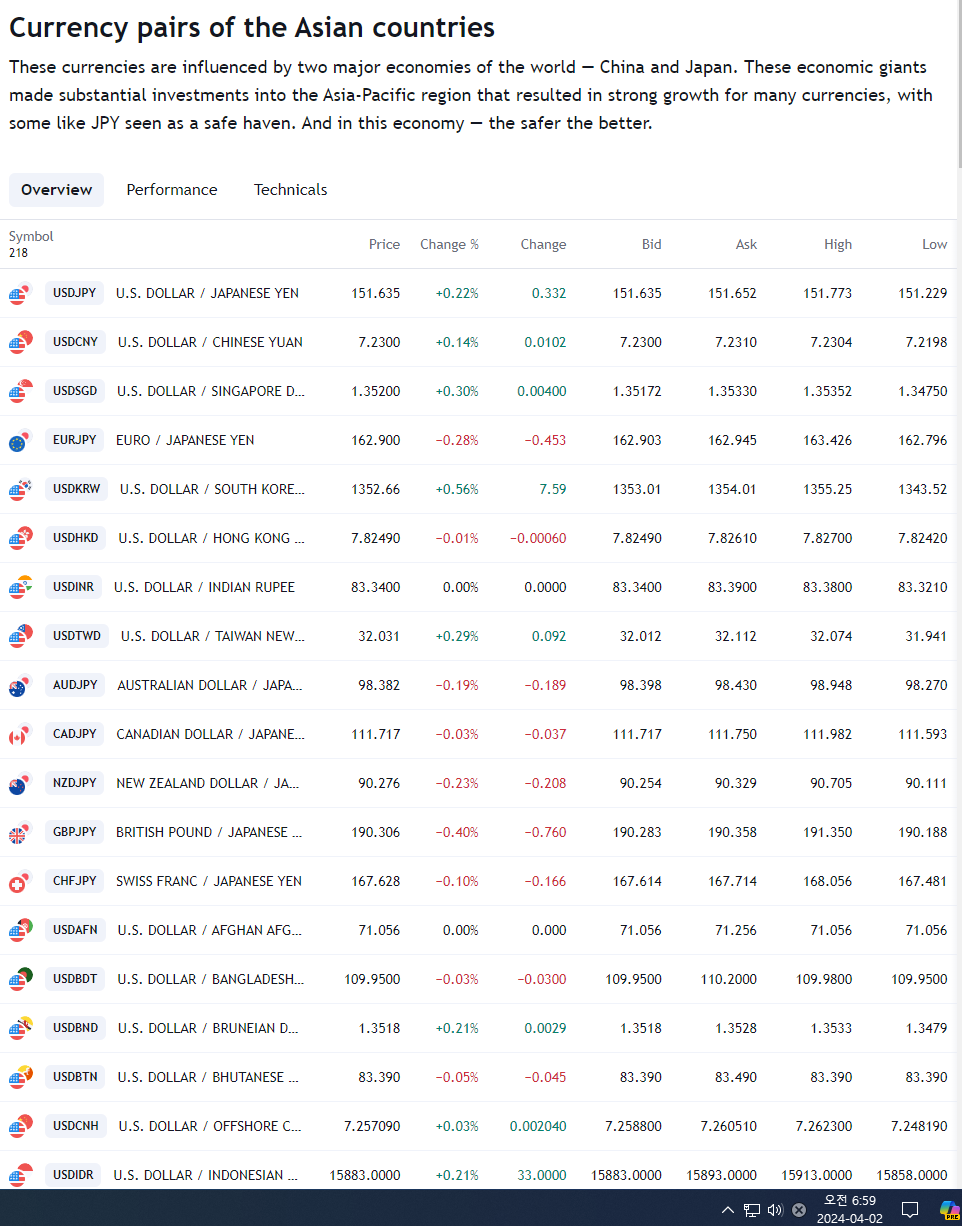
Task: Open the USDKRW ticker link
Action: tap(76, 489)
